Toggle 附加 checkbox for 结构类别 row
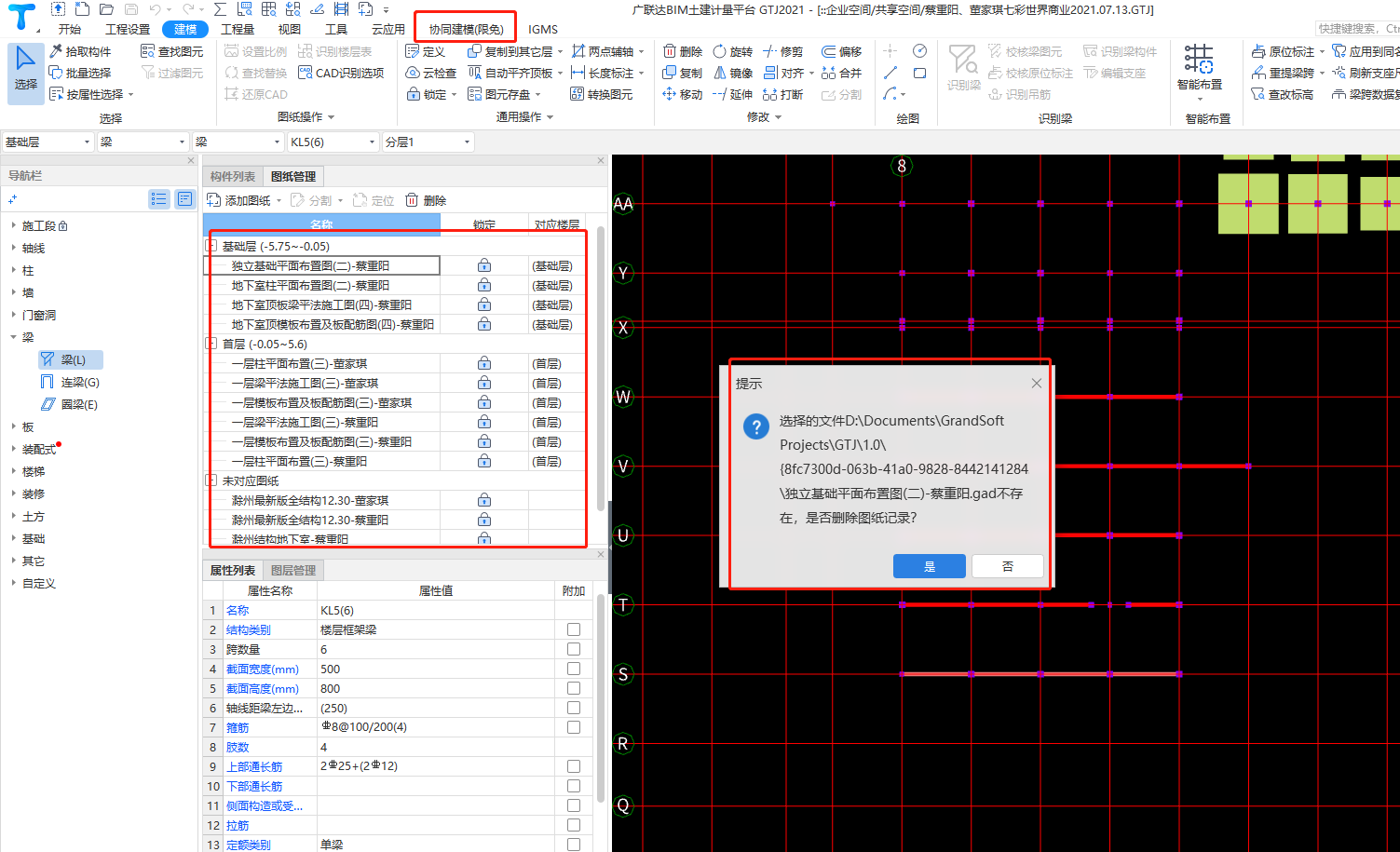Image resolution: width=1400 pixels, height=852 pixels. pyautogui.click(x=574, y=629)
